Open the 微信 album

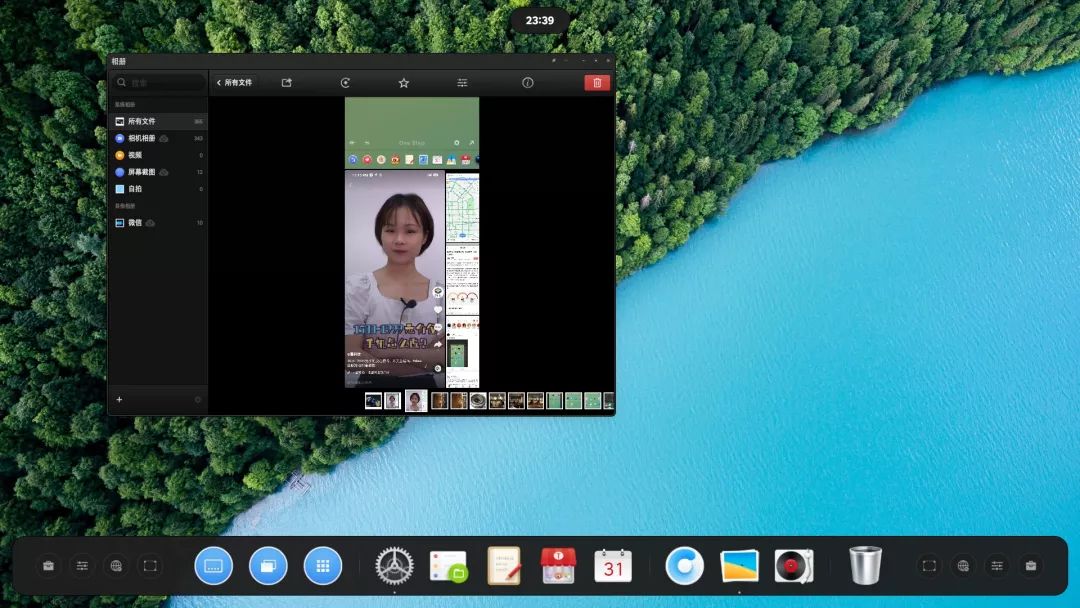(x=158, y=222)
